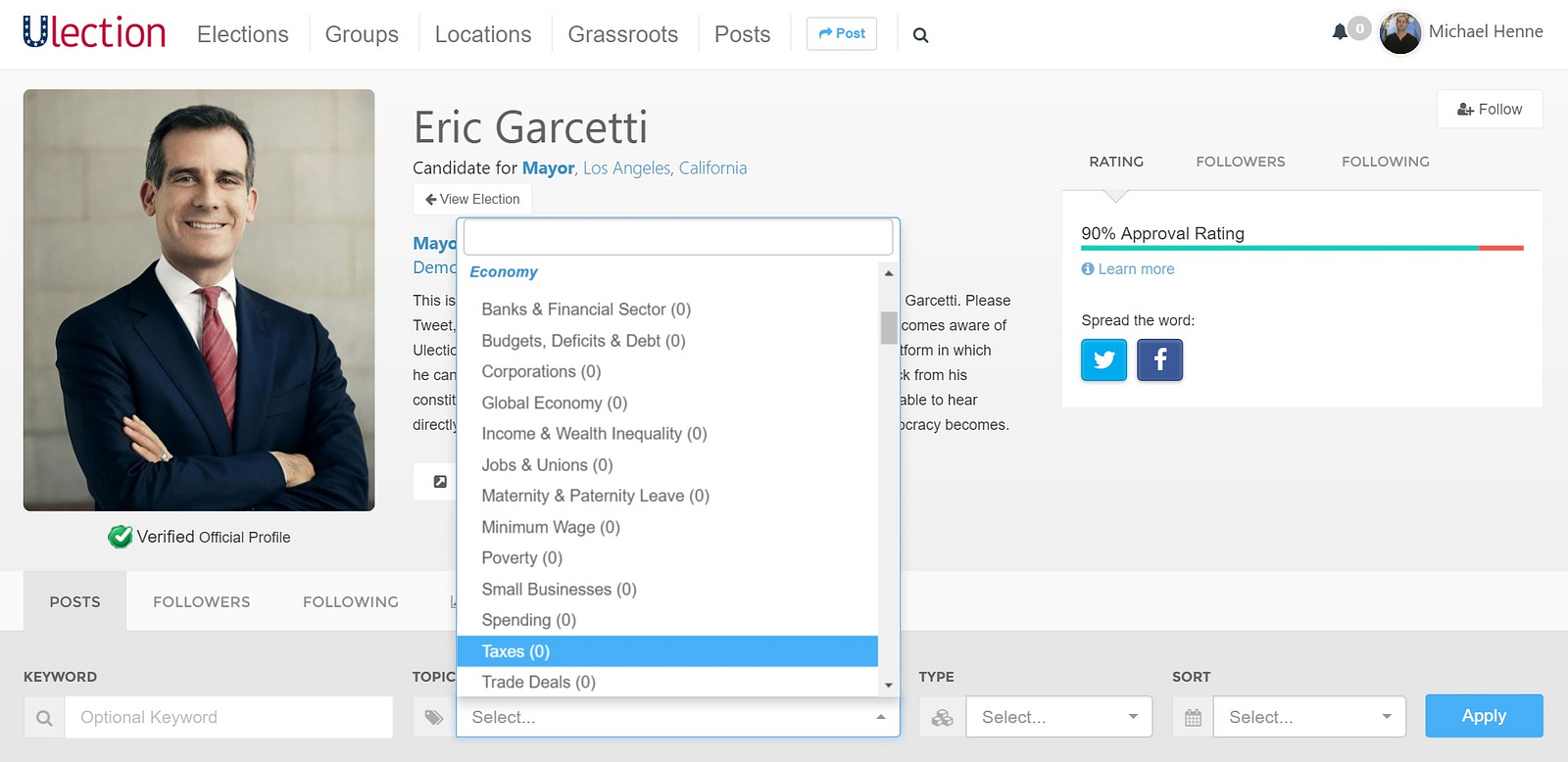The height and width of the screenshot is (762, 1568).
Task: Click the image icon button below the bio
Action: [x=440, y=481]
